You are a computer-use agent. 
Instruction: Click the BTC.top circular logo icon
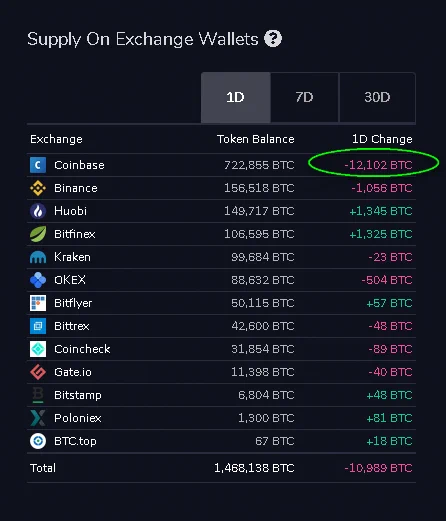coord(38,441)
